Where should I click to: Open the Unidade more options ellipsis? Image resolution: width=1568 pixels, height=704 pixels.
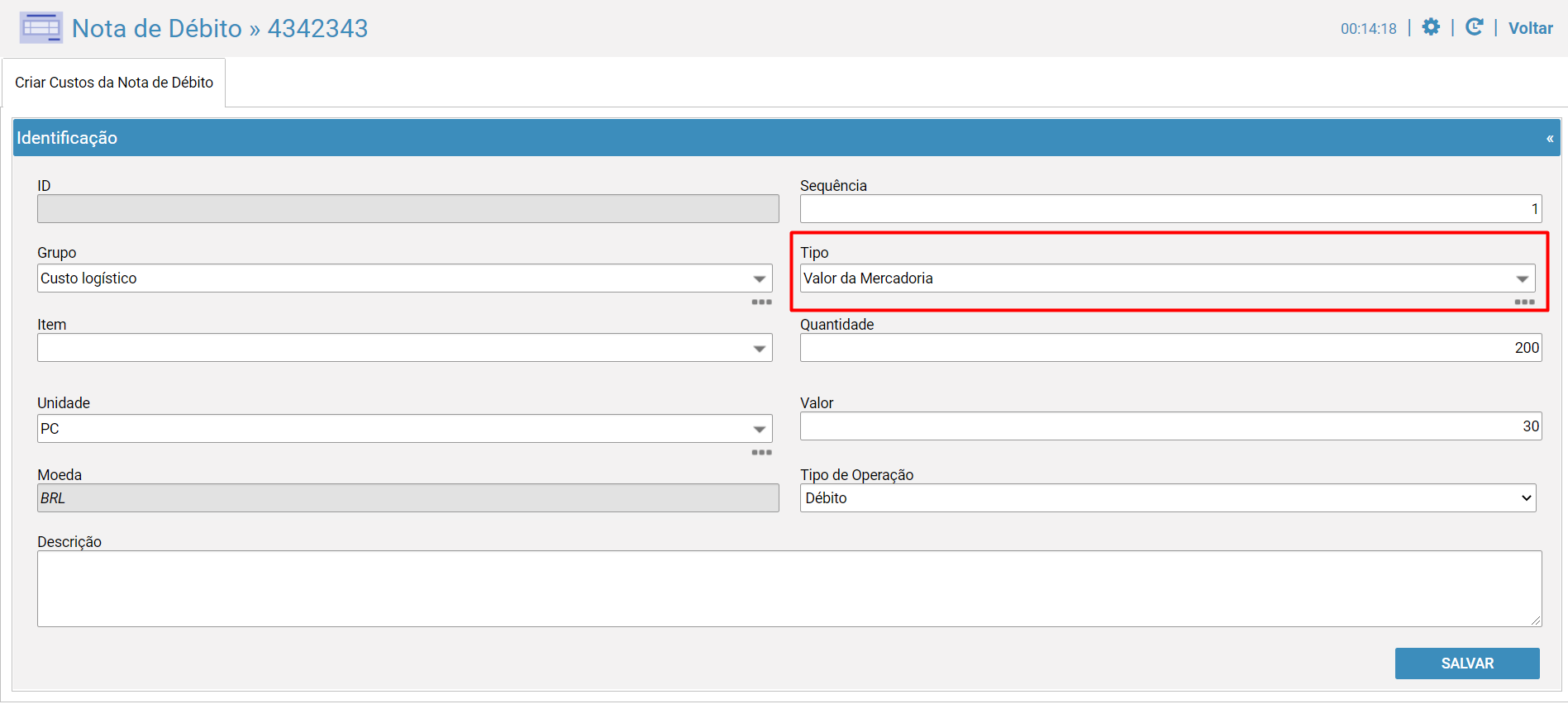pyautogui.click(x=761, y=453)
